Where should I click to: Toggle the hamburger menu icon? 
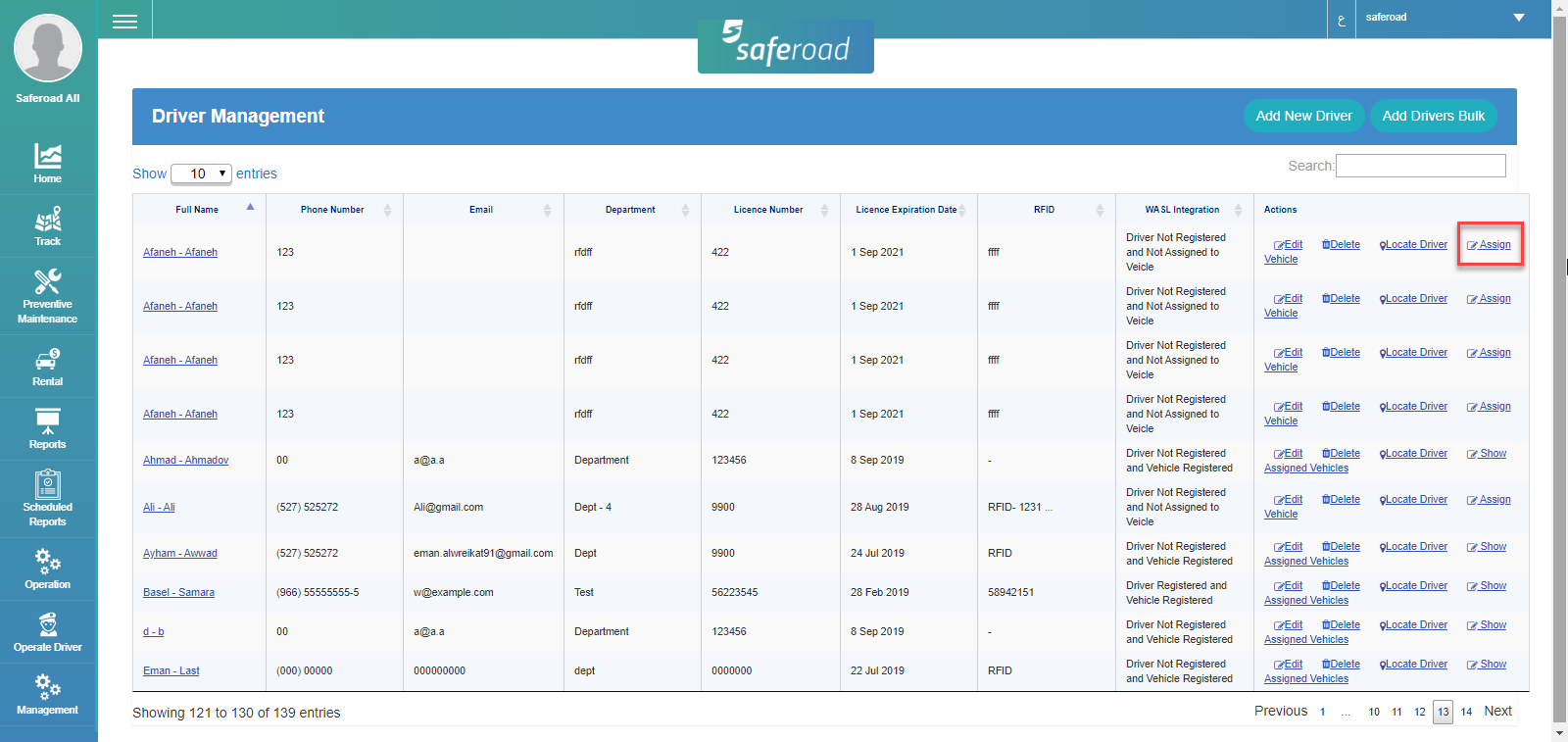tap(124, 21)
